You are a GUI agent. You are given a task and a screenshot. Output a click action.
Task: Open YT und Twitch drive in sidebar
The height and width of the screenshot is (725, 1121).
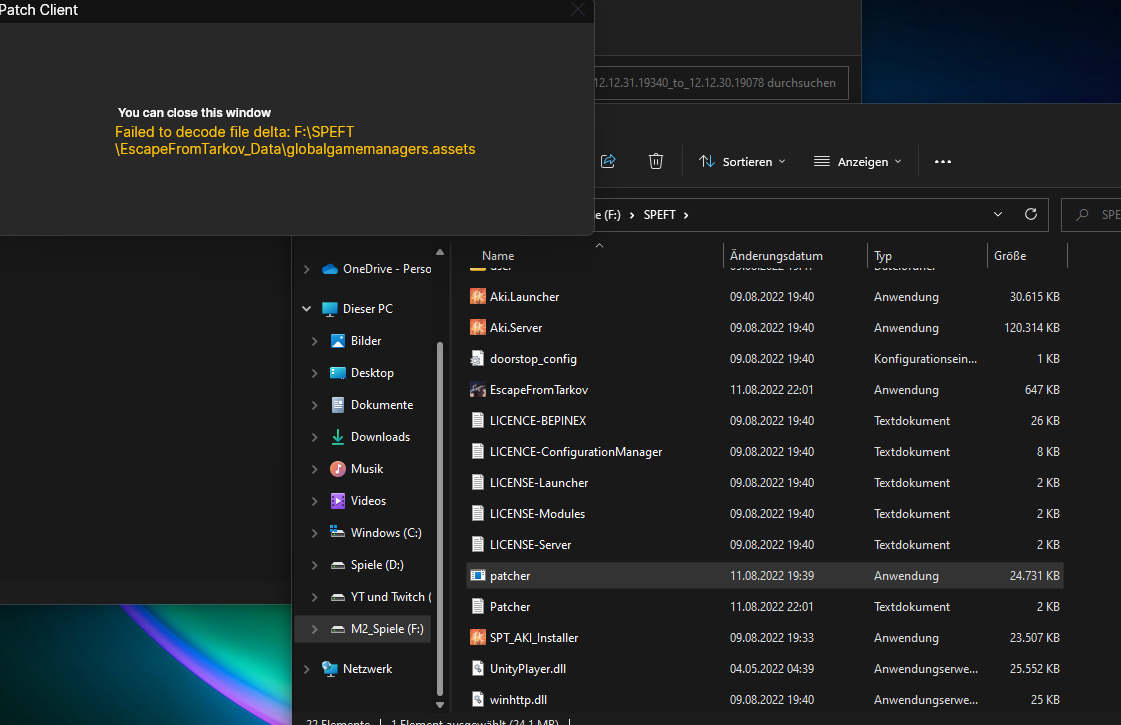[x=391, y=597]
